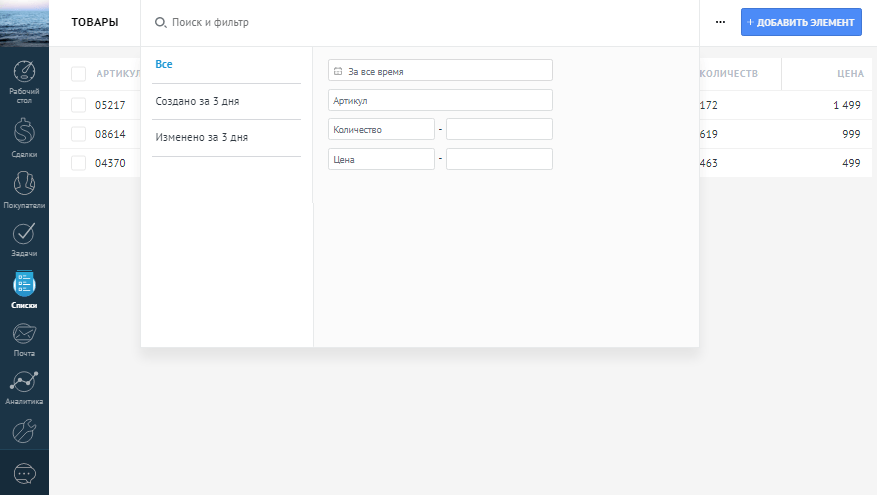Open the chat bubble icon at sidebar bottom
This screenshot has width=877, height=495.
pyautogui.click(x=24, y=473)
